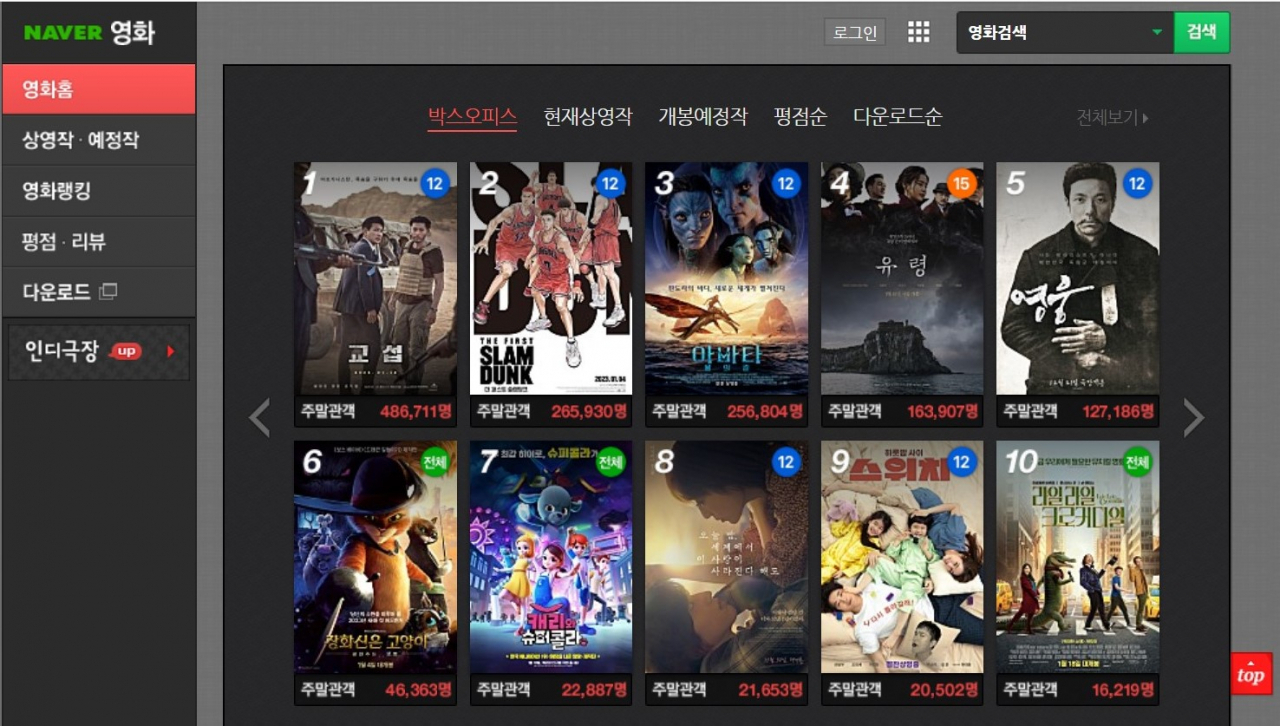Open 인디극장 sidebar banner
This screenshot has height=726, width=1280.
pos(99,351)
